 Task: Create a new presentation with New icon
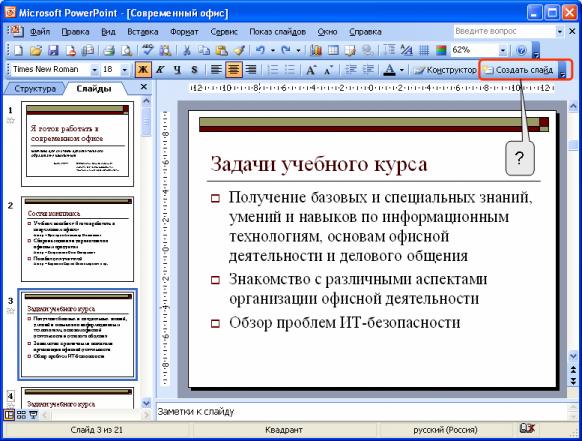pyautogui.click(x=18, y=50)
